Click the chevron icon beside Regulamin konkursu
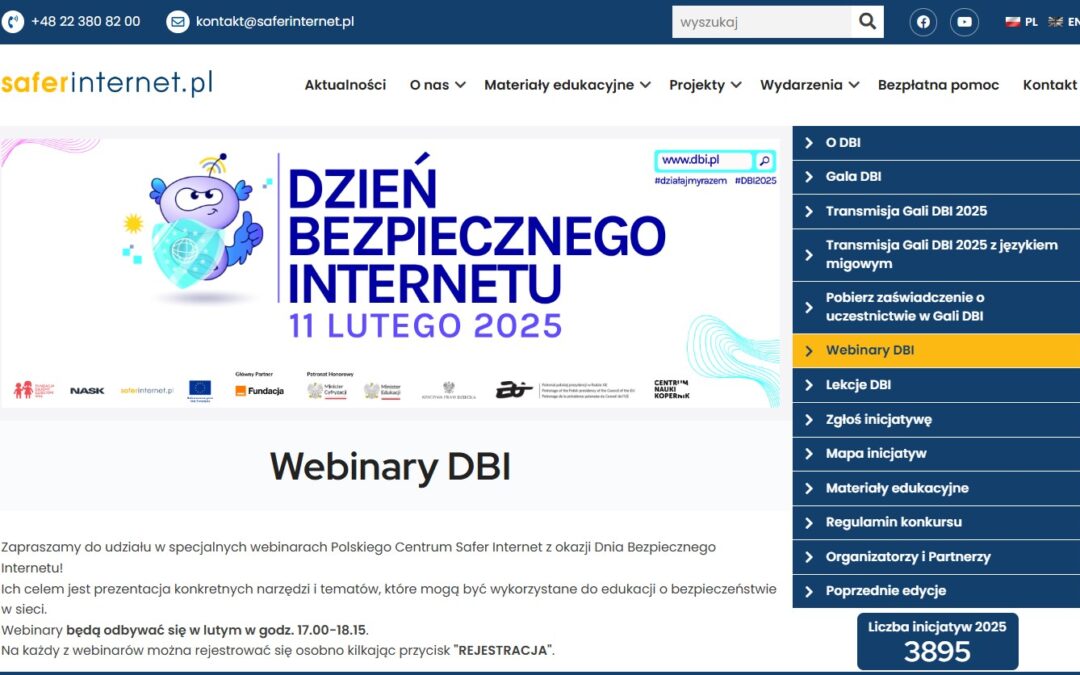 coord(809,523)
